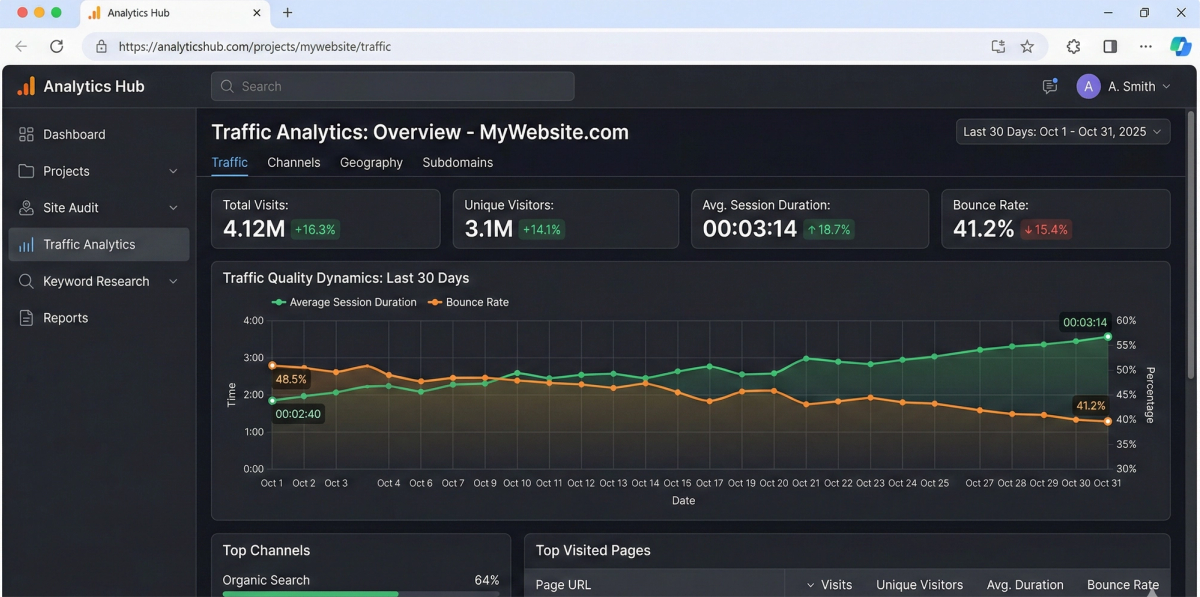Click the A. Smith avatar

point(1088,86)
